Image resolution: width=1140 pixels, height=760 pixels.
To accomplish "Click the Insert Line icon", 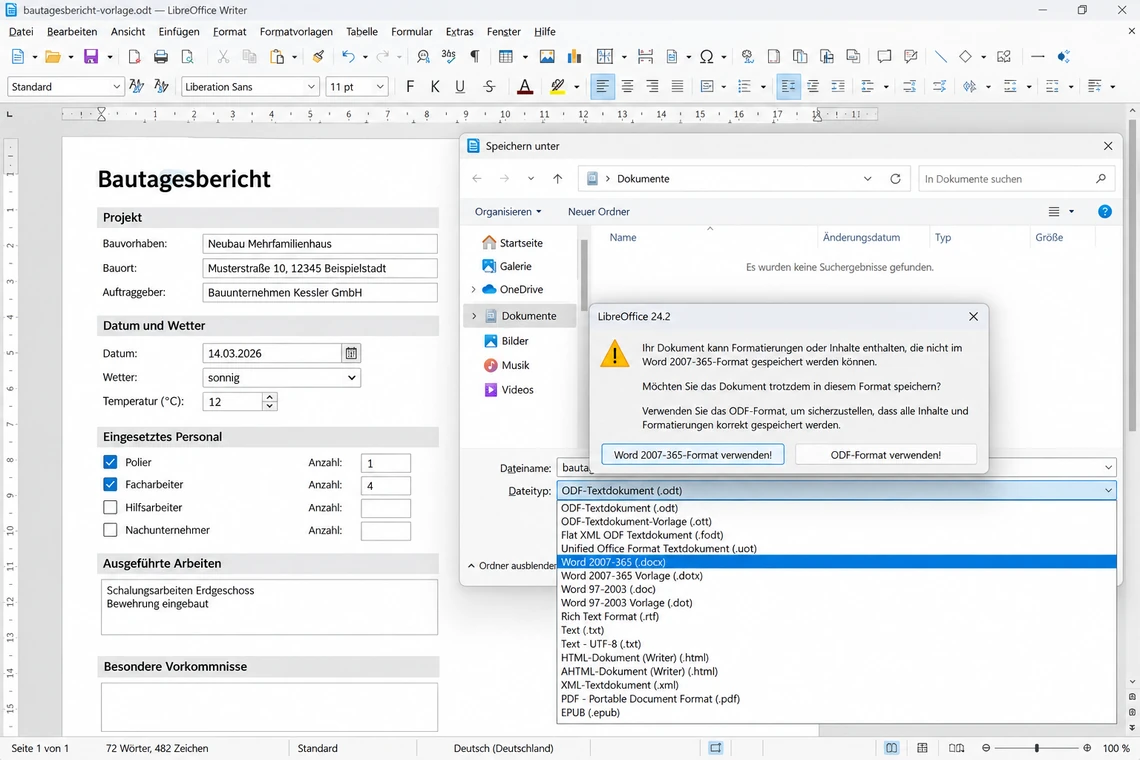I will pyautogui.click(x=941, y=57).
